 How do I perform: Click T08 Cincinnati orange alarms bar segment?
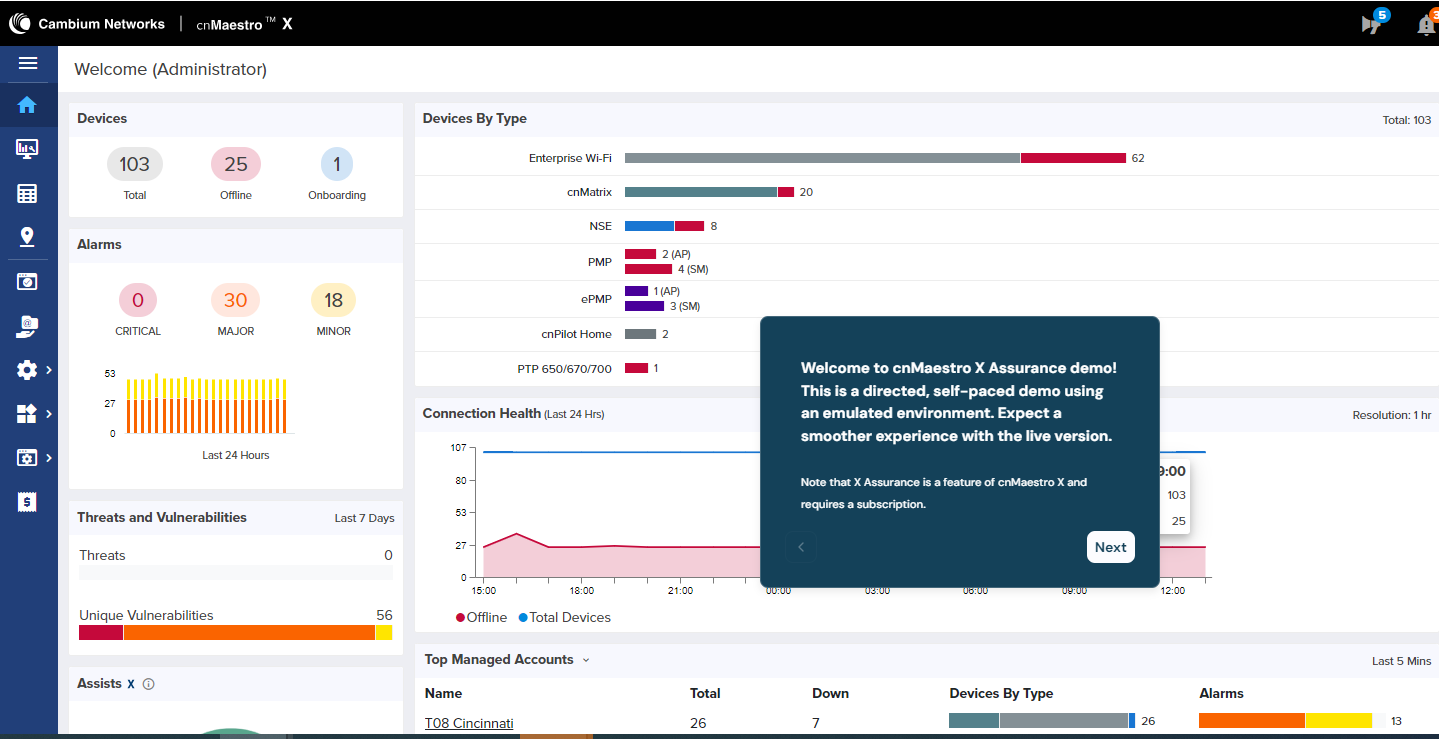point(1252,721)
